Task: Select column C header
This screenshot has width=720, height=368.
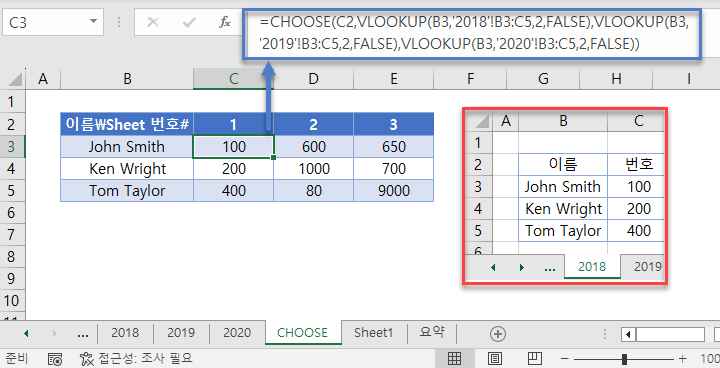Action: (x=233, y=79)
